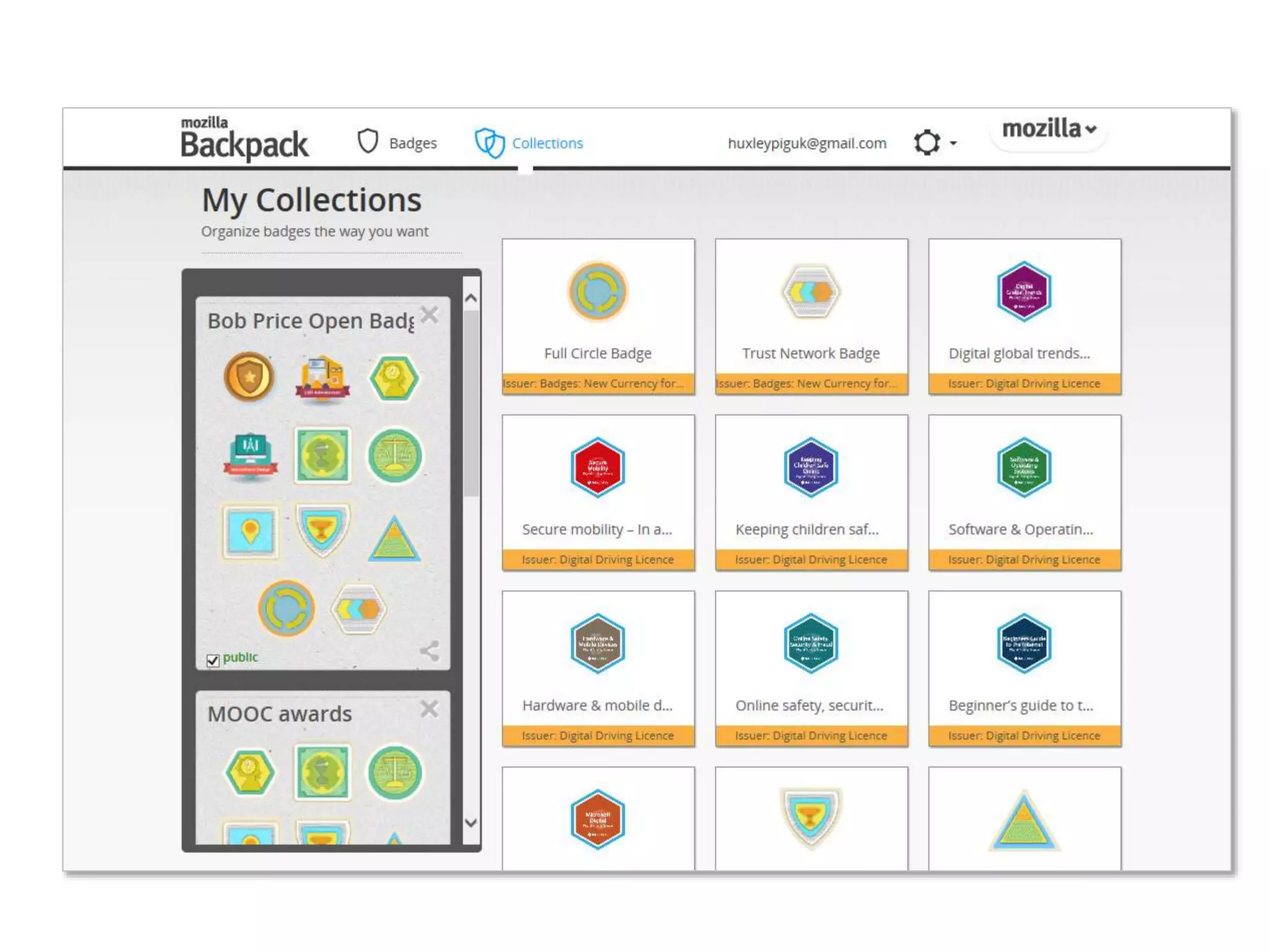Click the share icon on the Bob Price collection

[x=430, y=651]
